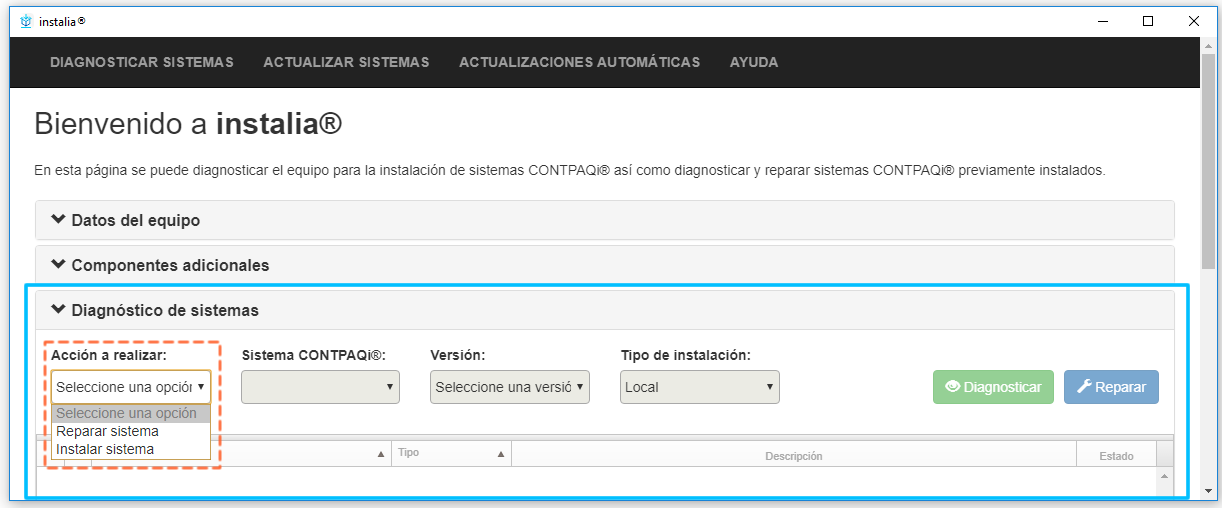Minimize the instalia window
Screen dimensions: 1222x508
1102,21
